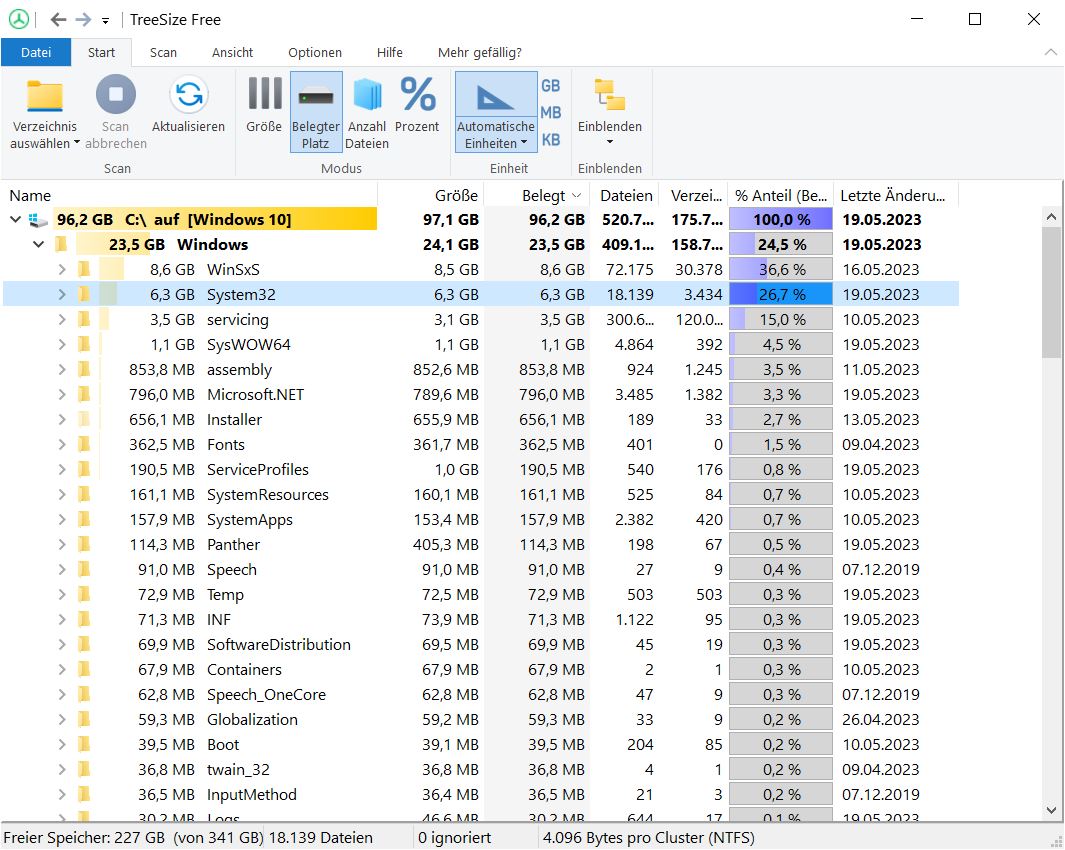Expand the Microsoft.NET folder
Viewport: 1065px width, 850px height.
(x=62, y=395)
